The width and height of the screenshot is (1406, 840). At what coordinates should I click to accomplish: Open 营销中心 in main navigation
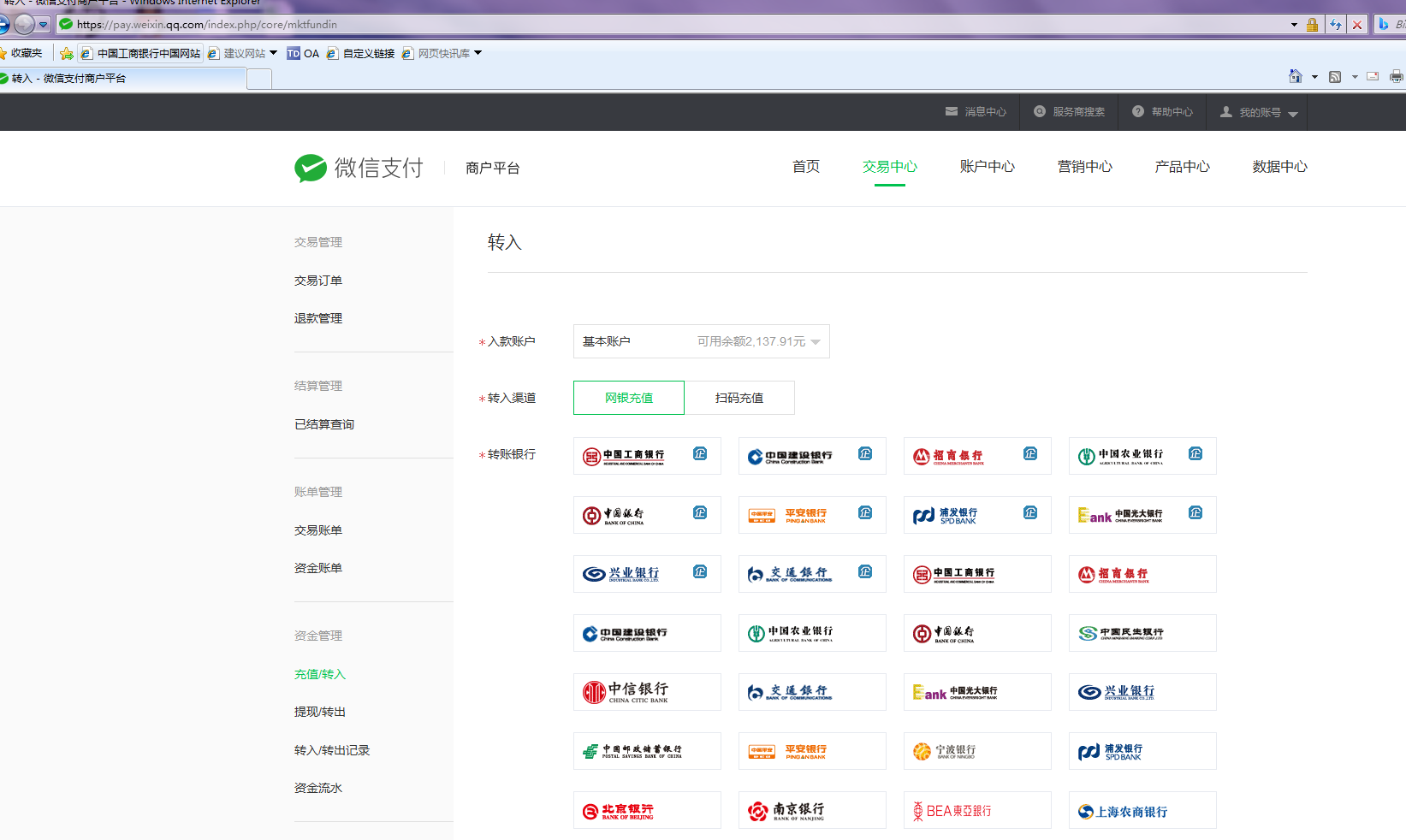(1085, 167)
